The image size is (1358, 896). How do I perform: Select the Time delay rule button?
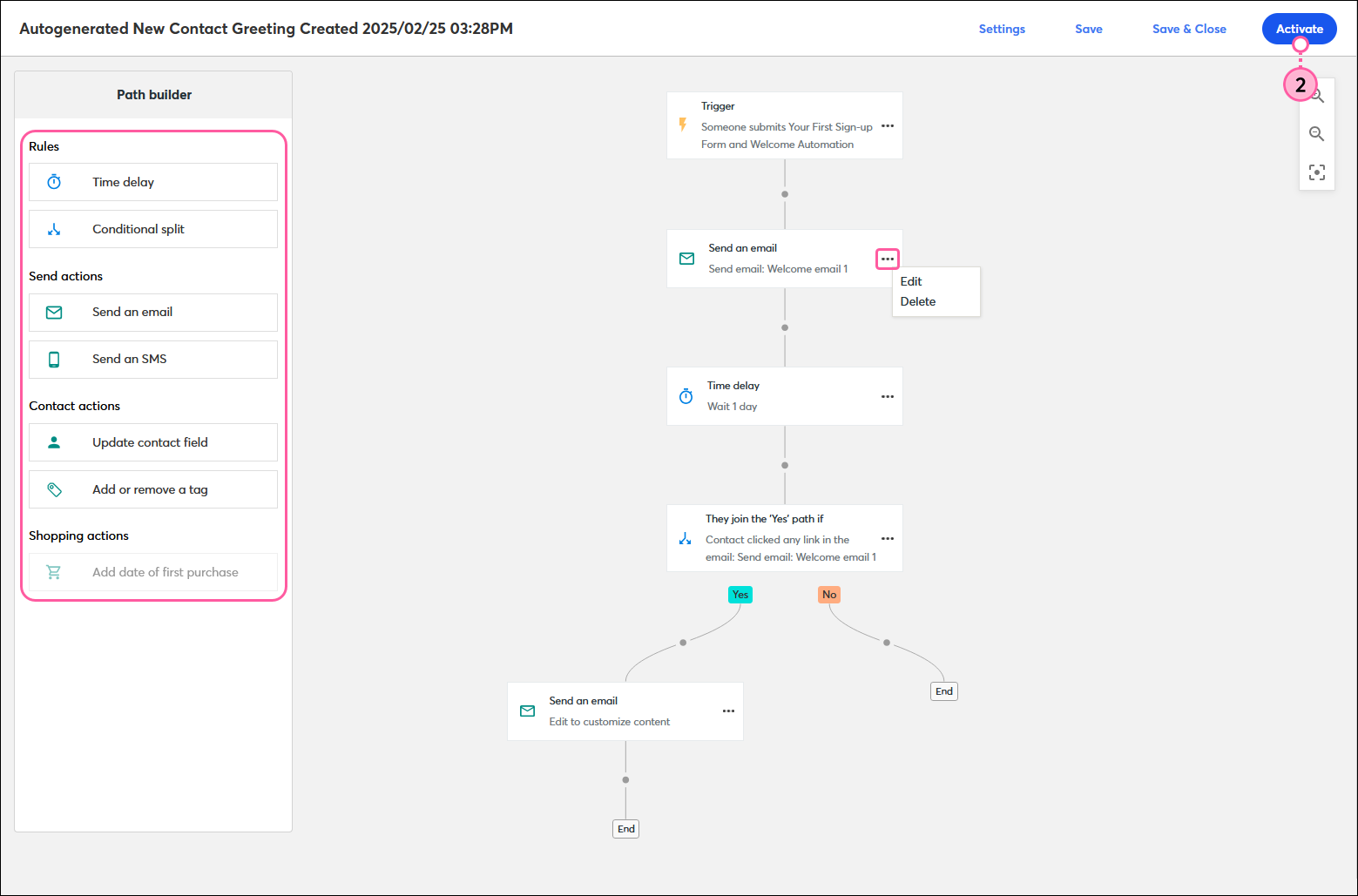[x=153, y=182]
